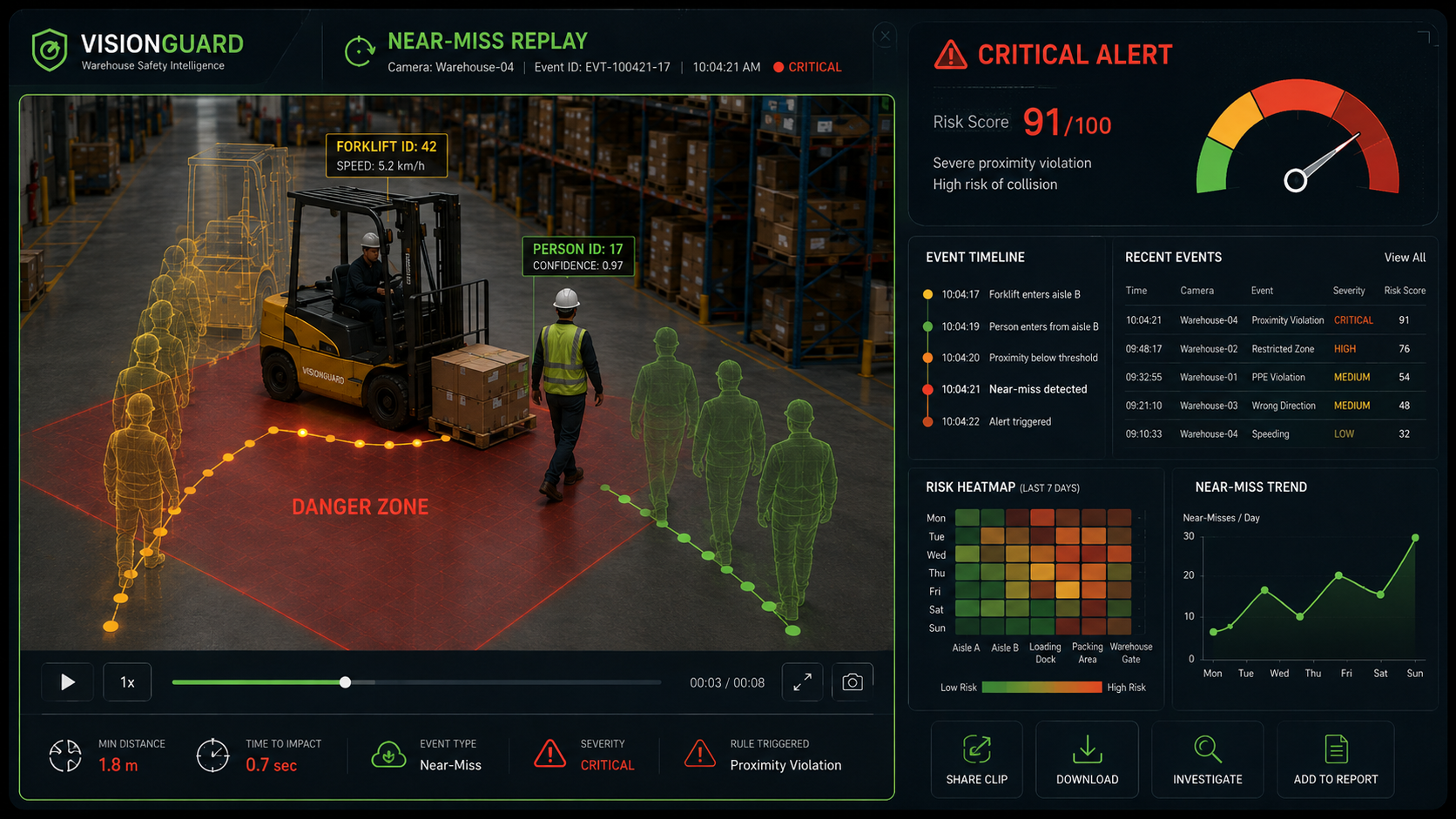Open the 09:48:17 Restricted Zone event row
The width and height of the screenshot is (1456, 819).
[x=1276, y=349]
